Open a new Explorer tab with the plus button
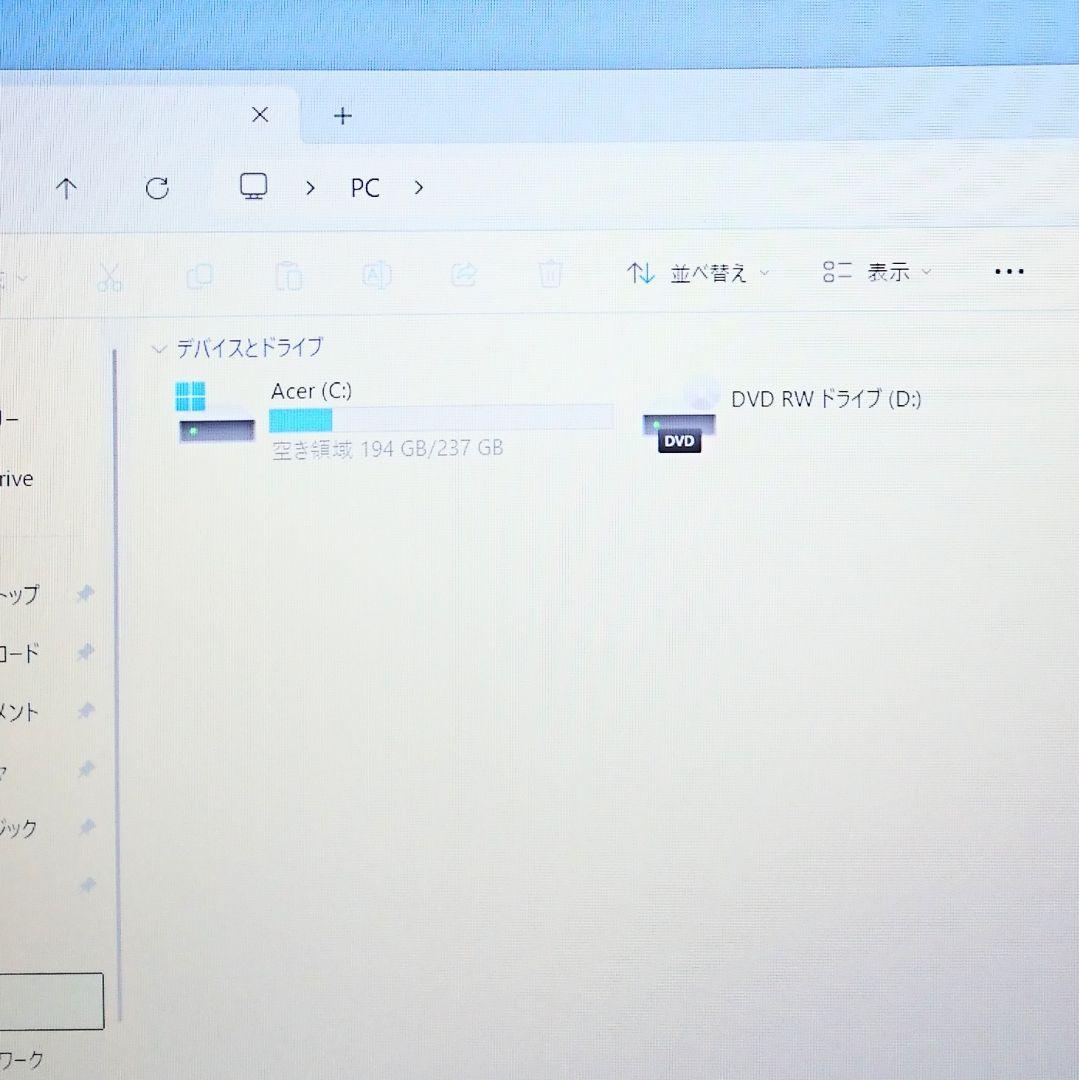Viewport: 1079px width, 1080px height. pyautogui.click(x=342, y=116)
